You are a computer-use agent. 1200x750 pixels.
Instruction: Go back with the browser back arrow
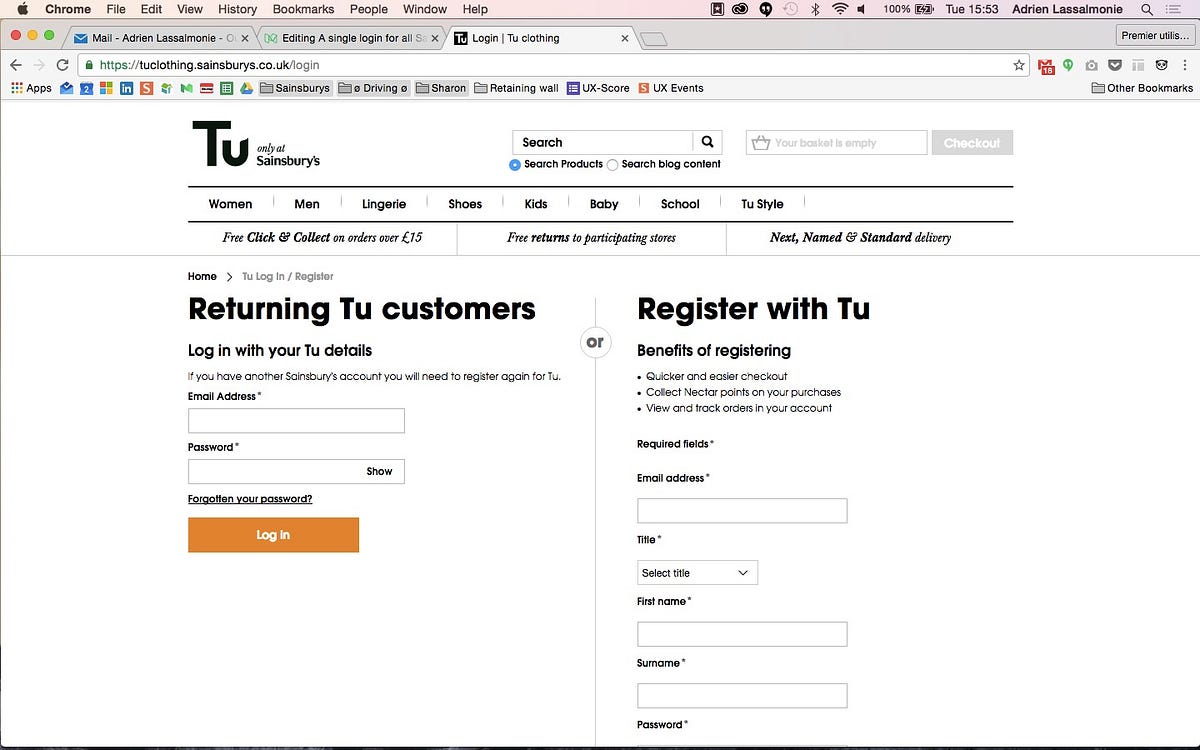pos(16,65)
